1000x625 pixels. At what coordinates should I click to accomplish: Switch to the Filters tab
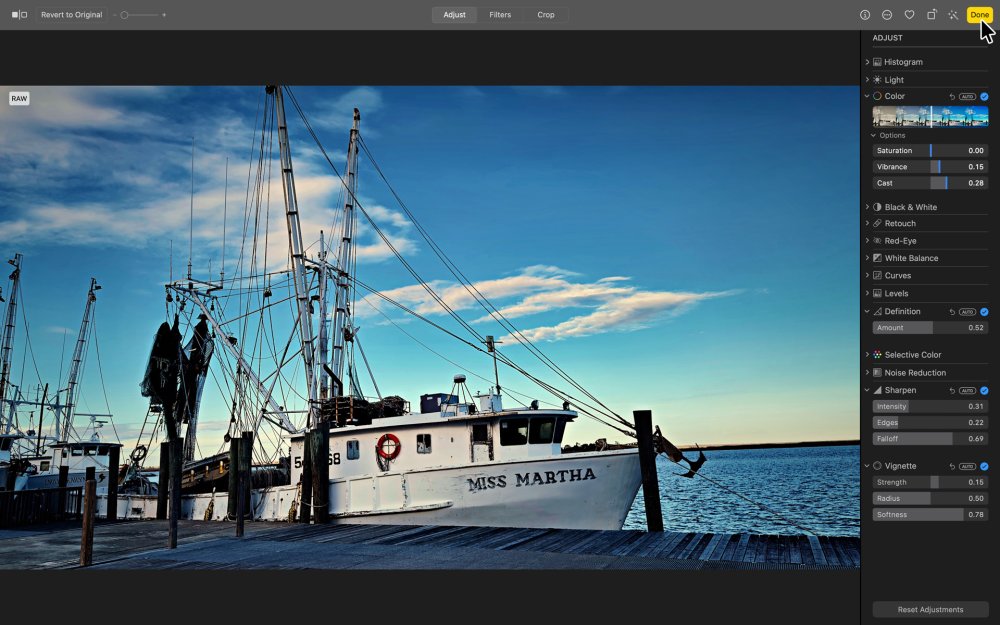tap(500, 15)
